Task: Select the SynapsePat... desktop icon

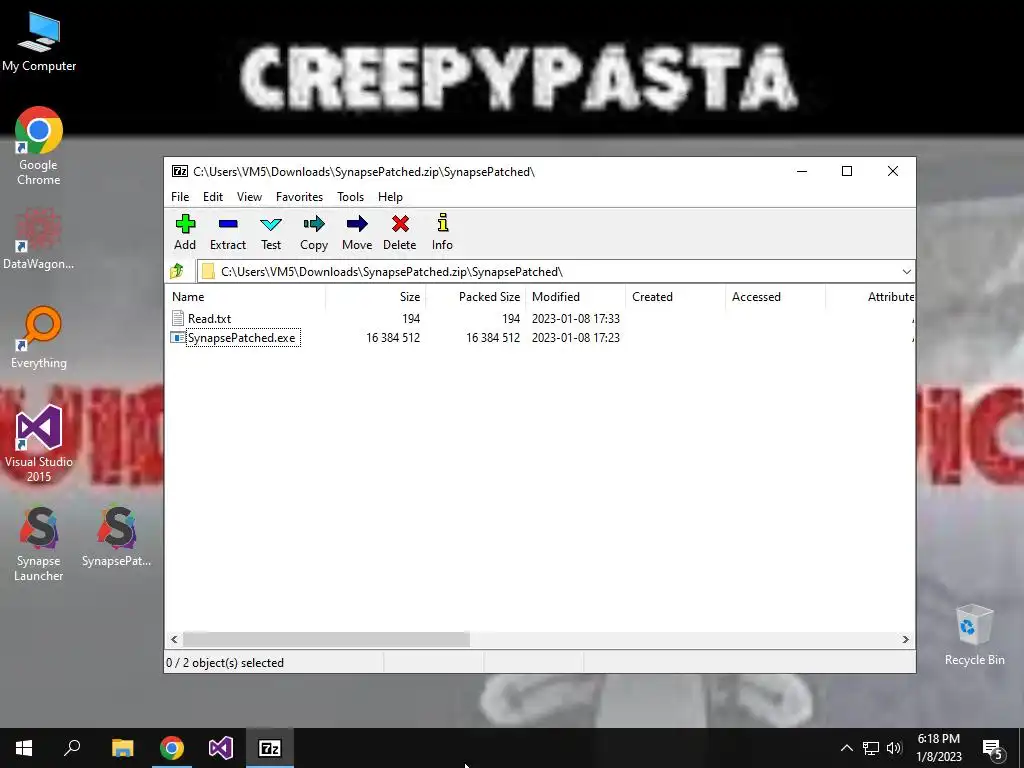Action: click(116, 536)
